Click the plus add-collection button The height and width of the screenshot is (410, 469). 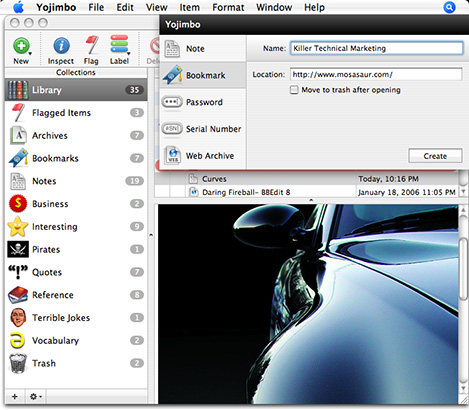pyautogui.click(x=15, y=397)
